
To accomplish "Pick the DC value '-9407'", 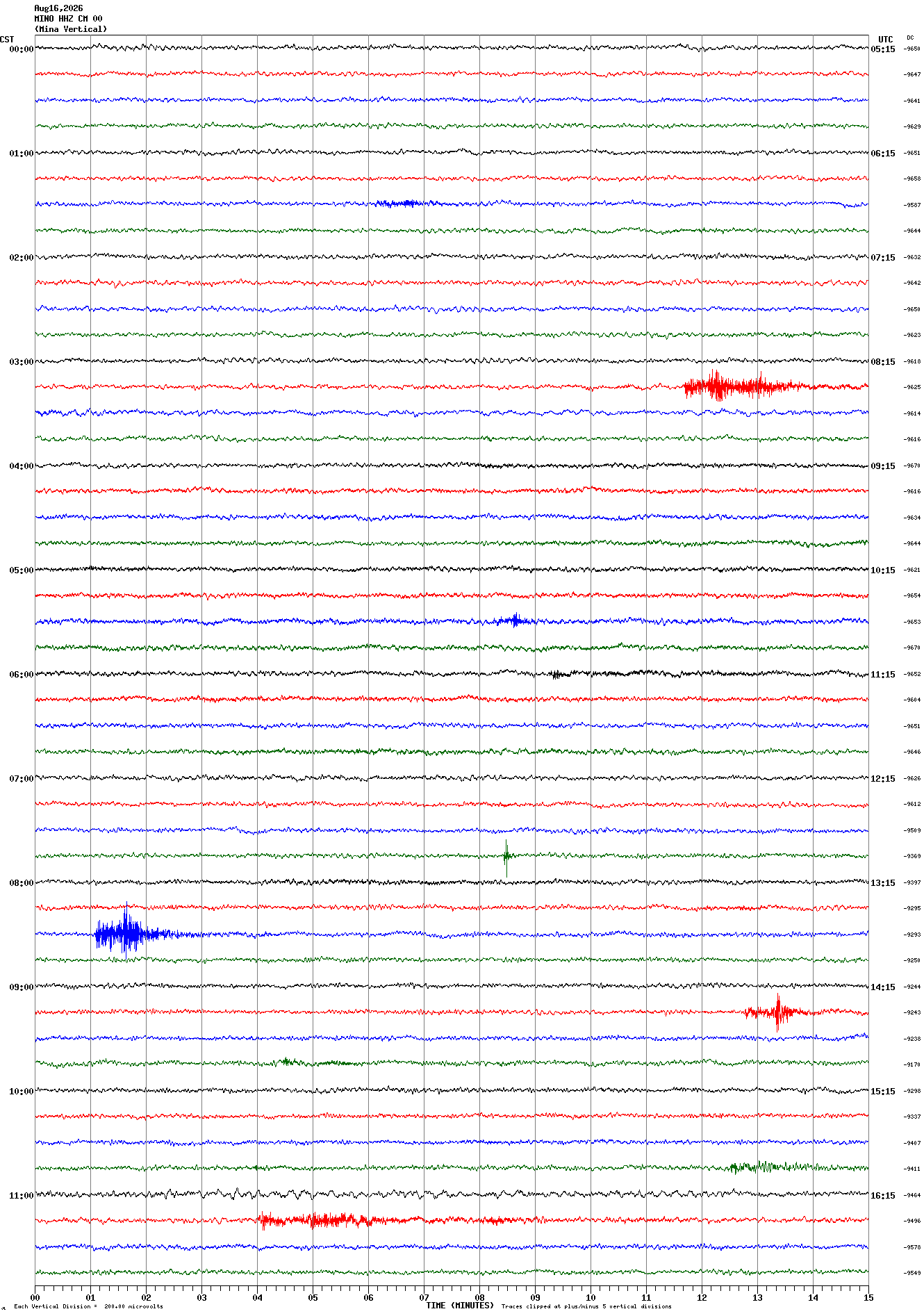I will [912, 1143].
